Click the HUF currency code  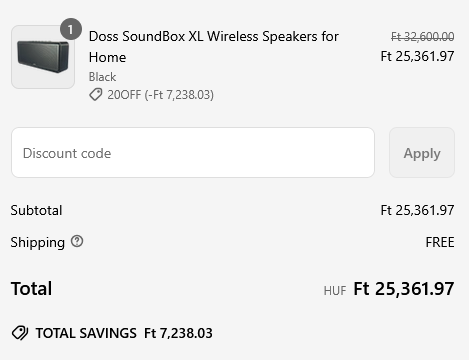click(x=335, y=291)
